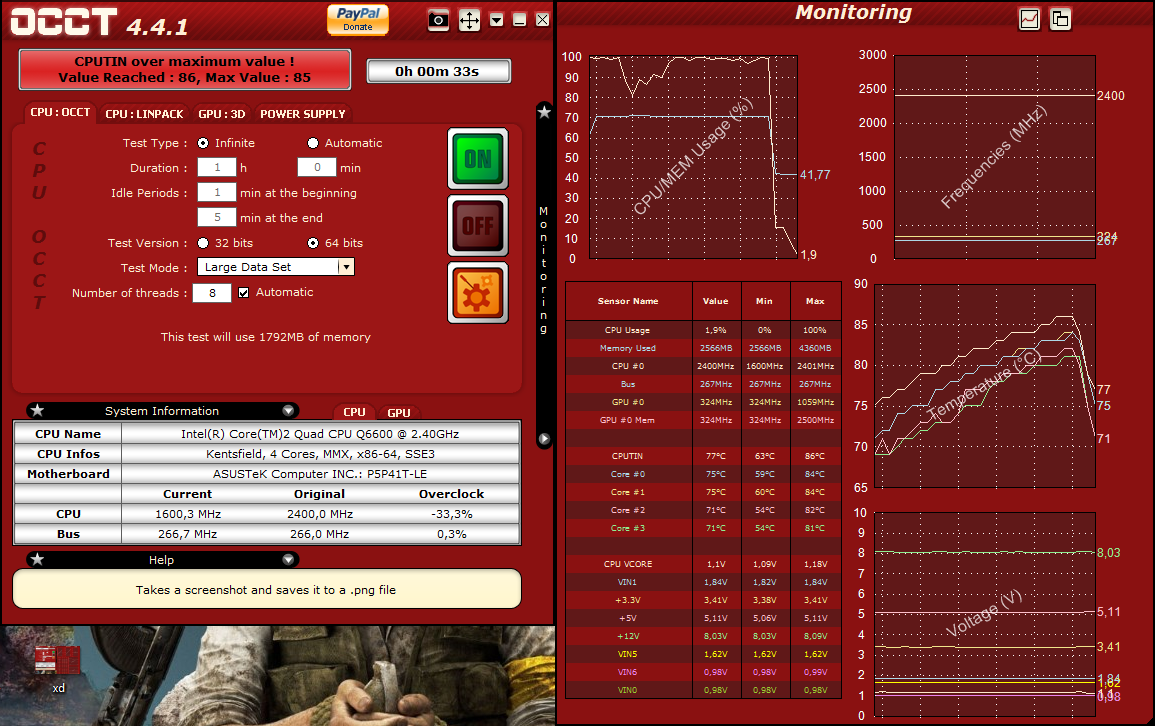The height and width of the screenshot is (726, 1155).
Task: Click the CPU Name value Core2 Quad Q6600
Action: tap(320, 434)
